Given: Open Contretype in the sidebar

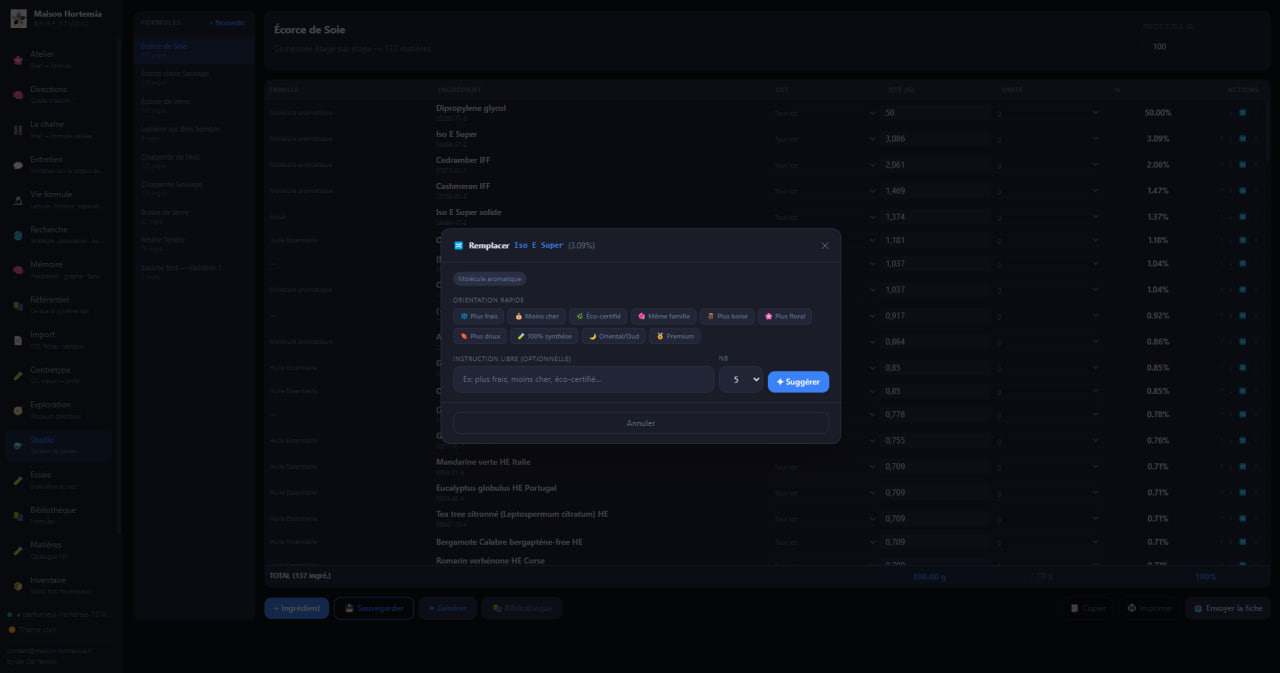Looking at the screenshot, I should coord(60,375).
